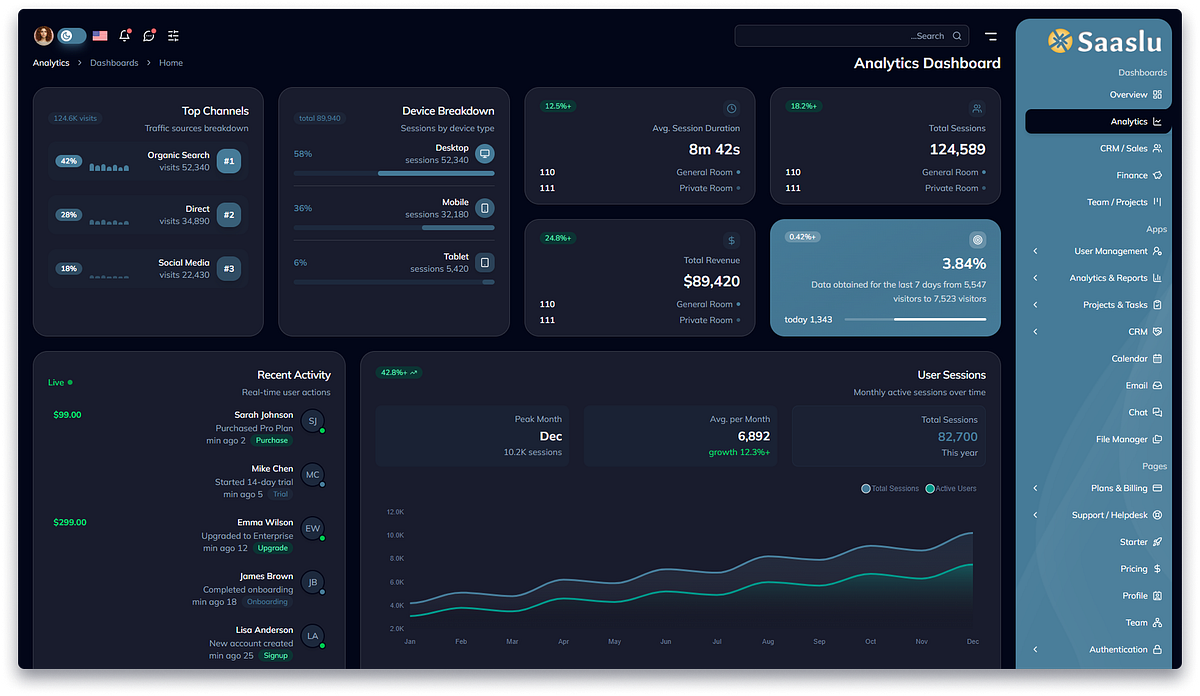Screen dimensions: 1200x696
Task: Open the Profile page
Action: pos(1097,596)
